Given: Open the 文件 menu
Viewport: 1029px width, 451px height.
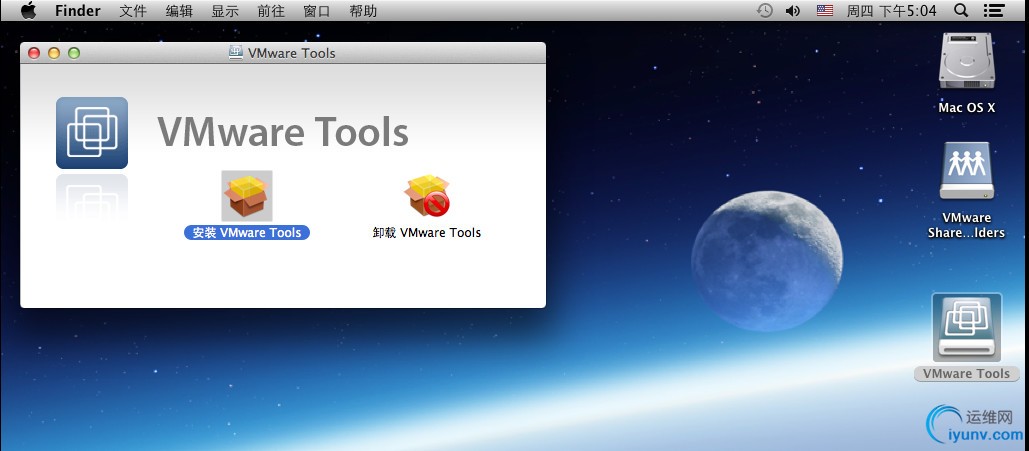Looking at the screenshot, I should point(133,11).
